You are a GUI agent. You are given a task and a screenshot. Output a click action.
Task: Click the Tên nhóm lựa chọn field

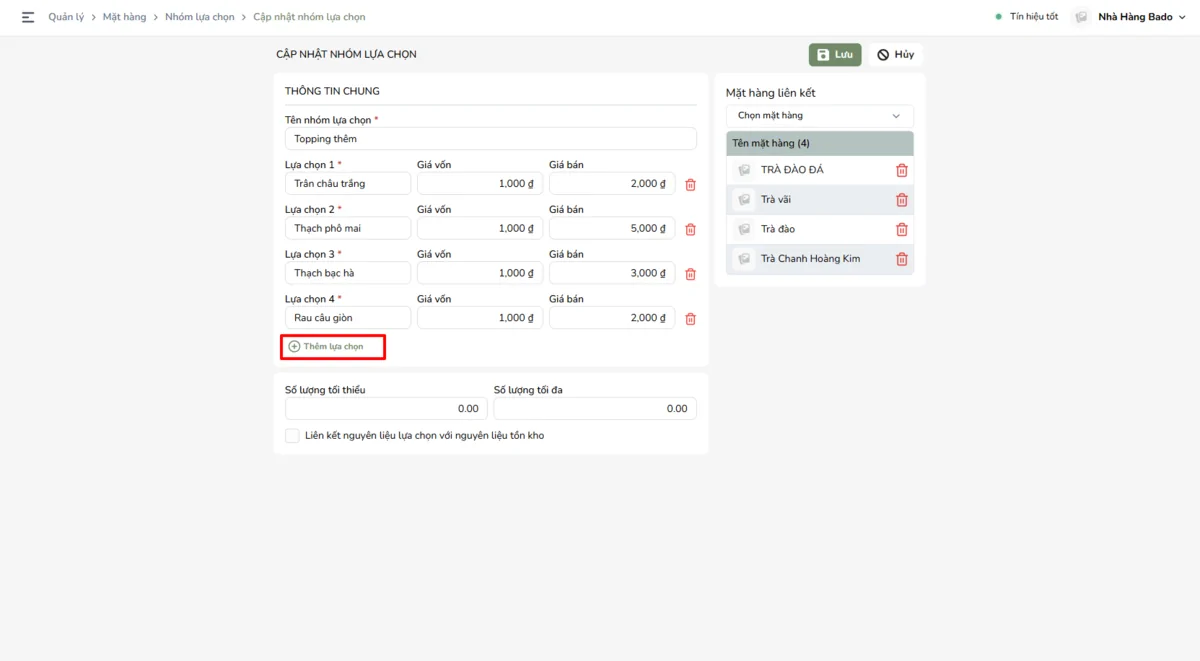[491, 139]
